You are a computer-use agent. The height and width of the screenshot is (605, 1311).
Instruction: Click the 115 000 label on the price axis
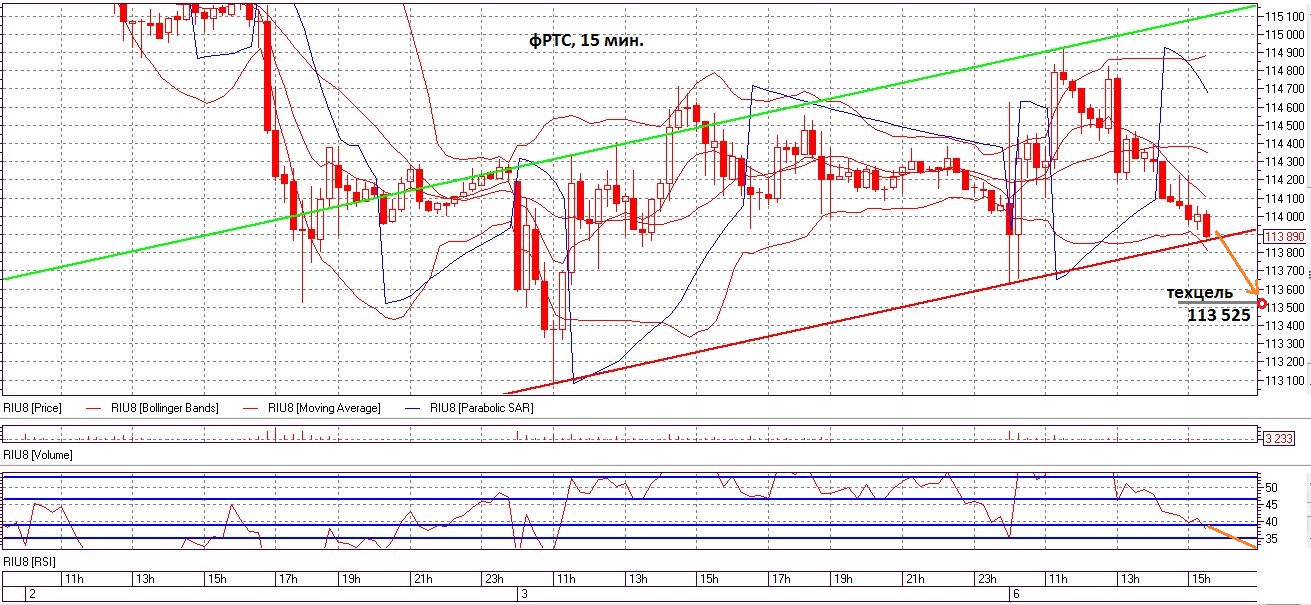click(x=1284, y=32)
